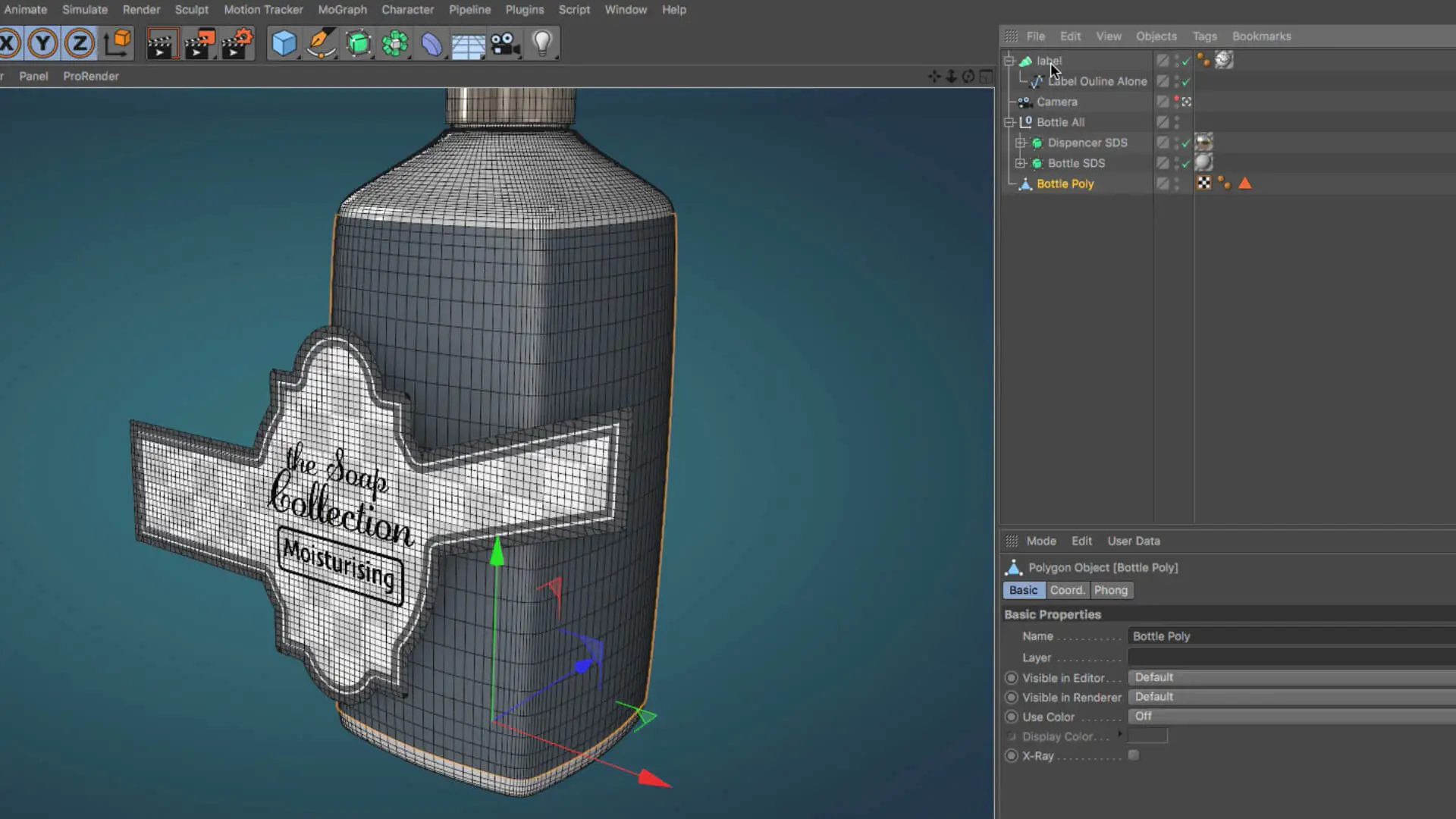Toggle the Z axis lock
This screenshot has height=819, width=1456.
click(x=80, y=43)
